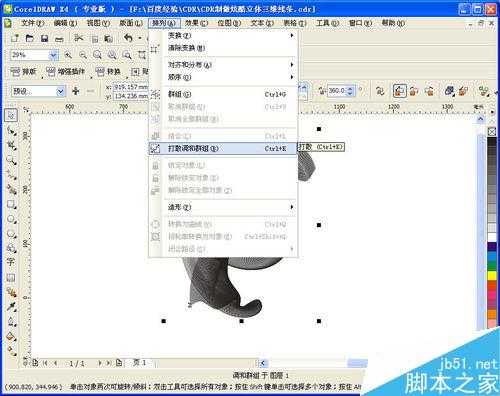Click the Save icon in toolbar

point(44,38)
